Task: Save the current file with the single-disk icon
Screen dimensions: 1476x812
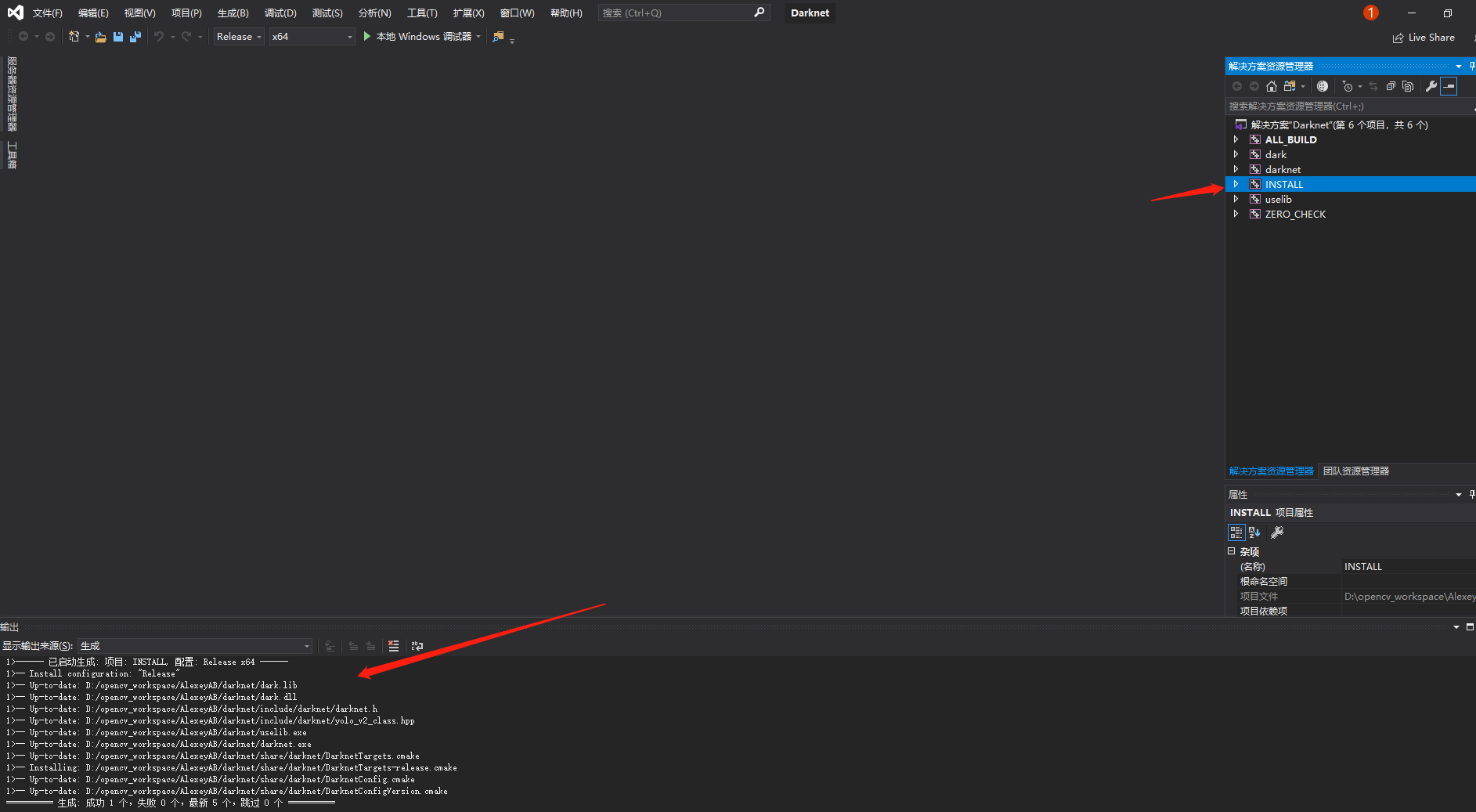Action: point(118,37)
